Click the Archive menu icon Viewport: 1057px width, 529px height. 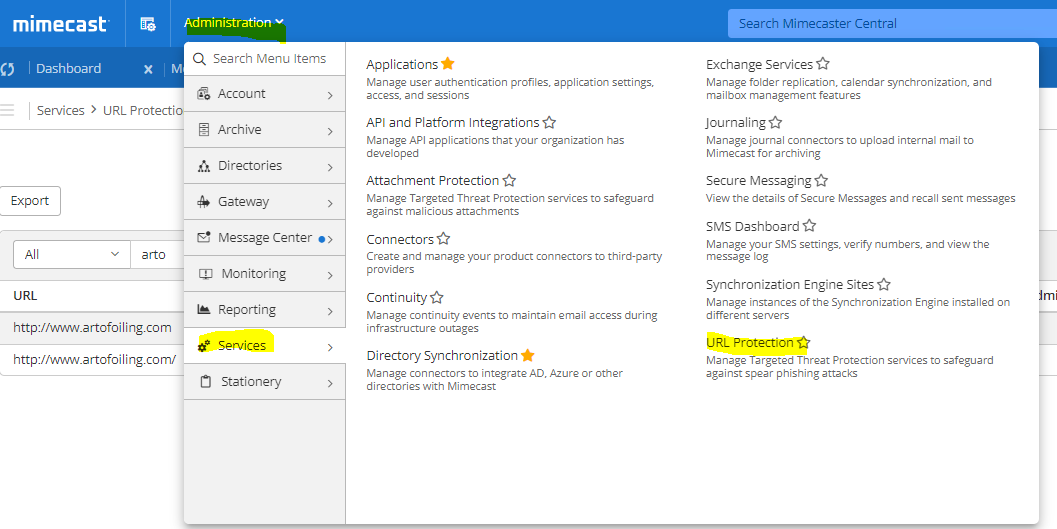coord(204,129)
